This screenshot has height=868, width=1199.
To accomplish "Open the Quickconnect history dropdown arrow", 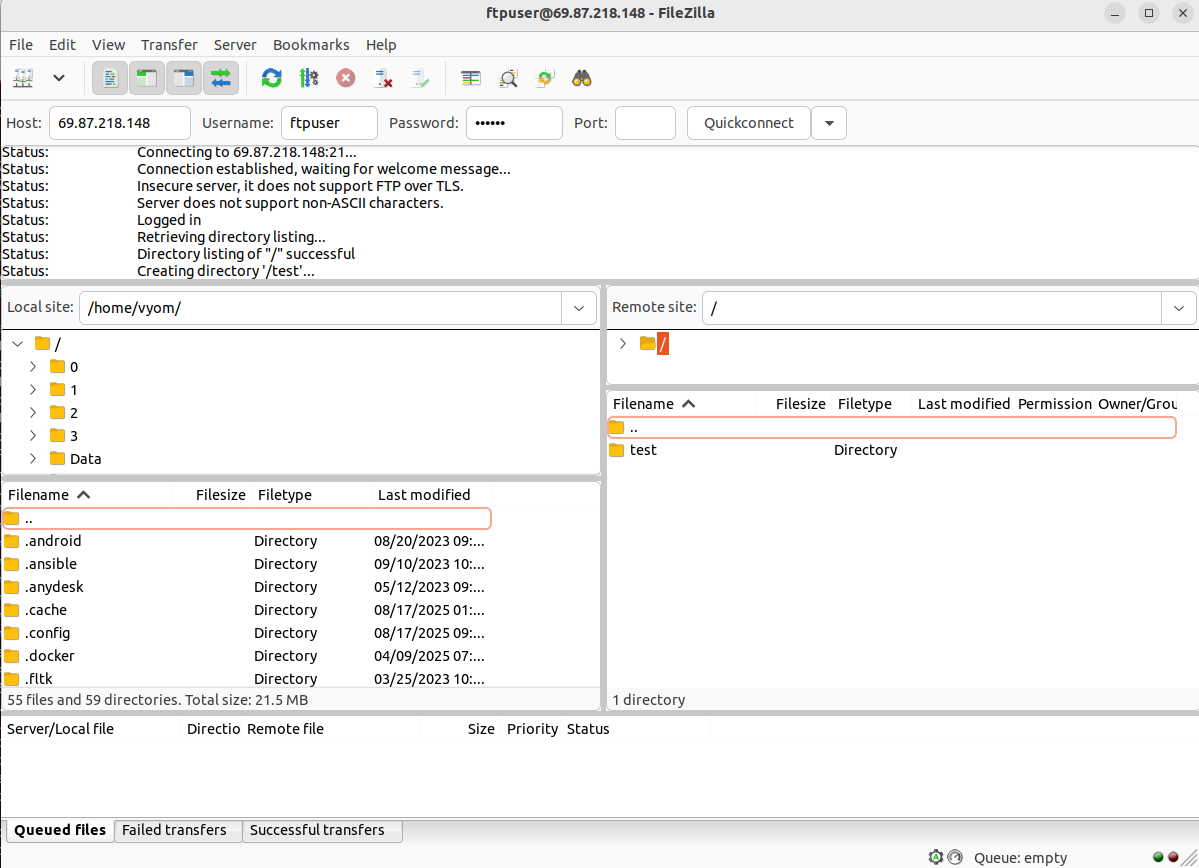I will click(x=829, y=123).
